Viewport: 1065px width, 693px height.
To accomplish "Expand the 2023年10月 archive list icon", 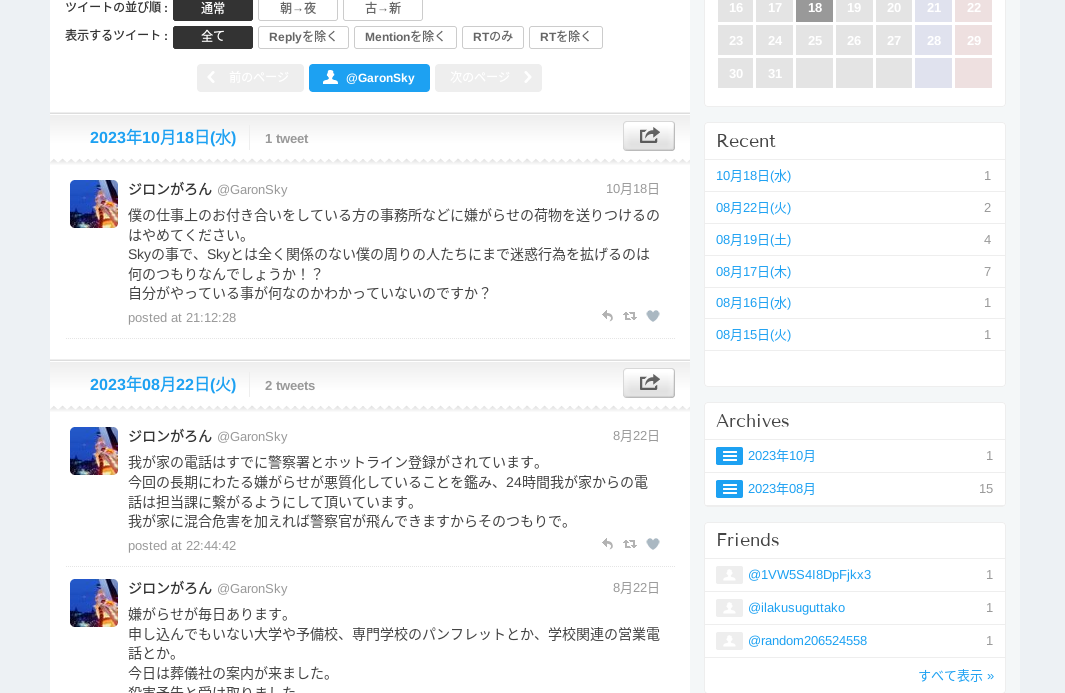I will coord(729,456).
